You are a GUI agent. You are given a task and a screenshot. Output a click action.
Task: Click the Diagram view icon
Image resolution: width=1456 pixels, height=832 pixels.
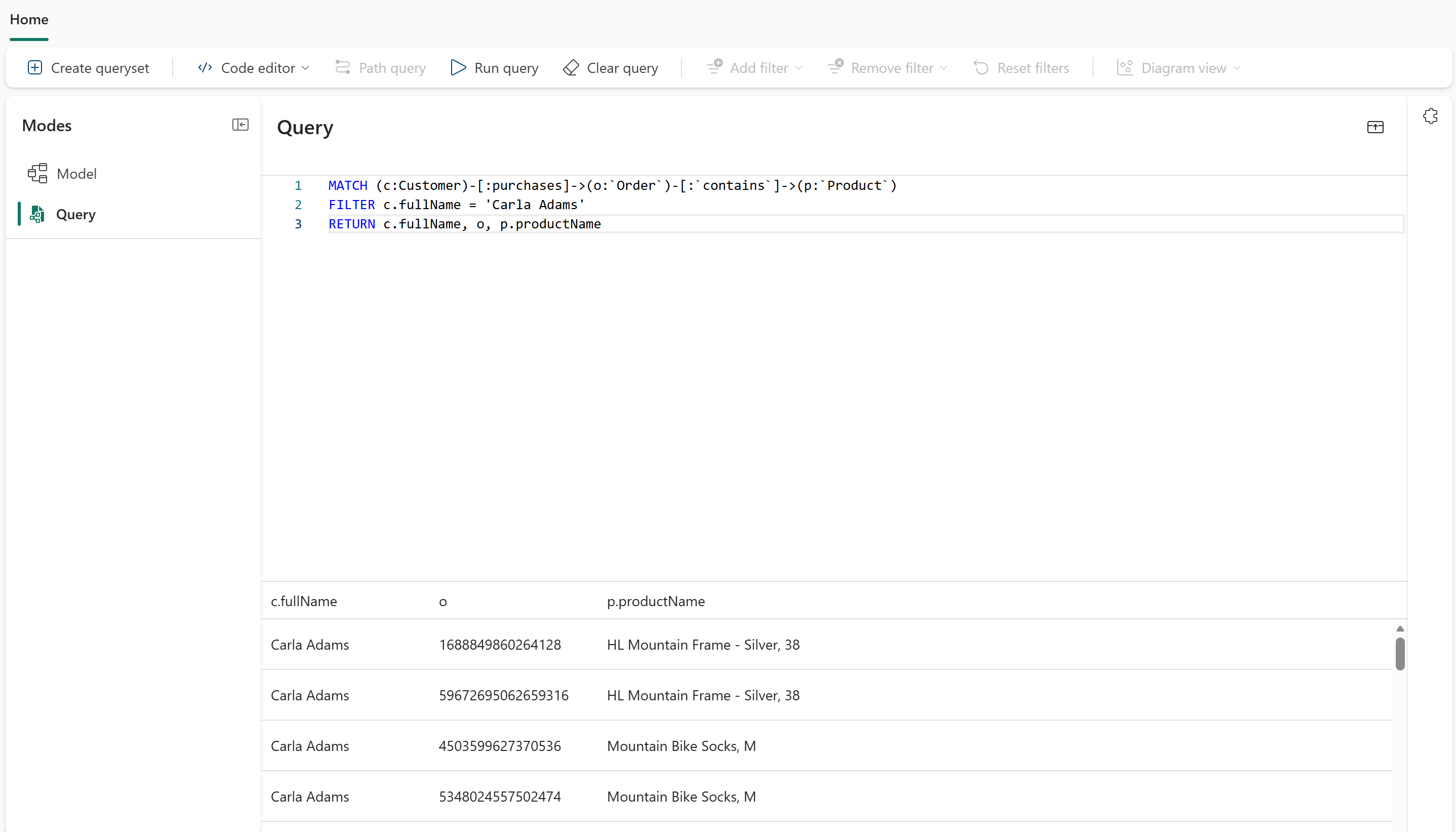coord(1125,67)
